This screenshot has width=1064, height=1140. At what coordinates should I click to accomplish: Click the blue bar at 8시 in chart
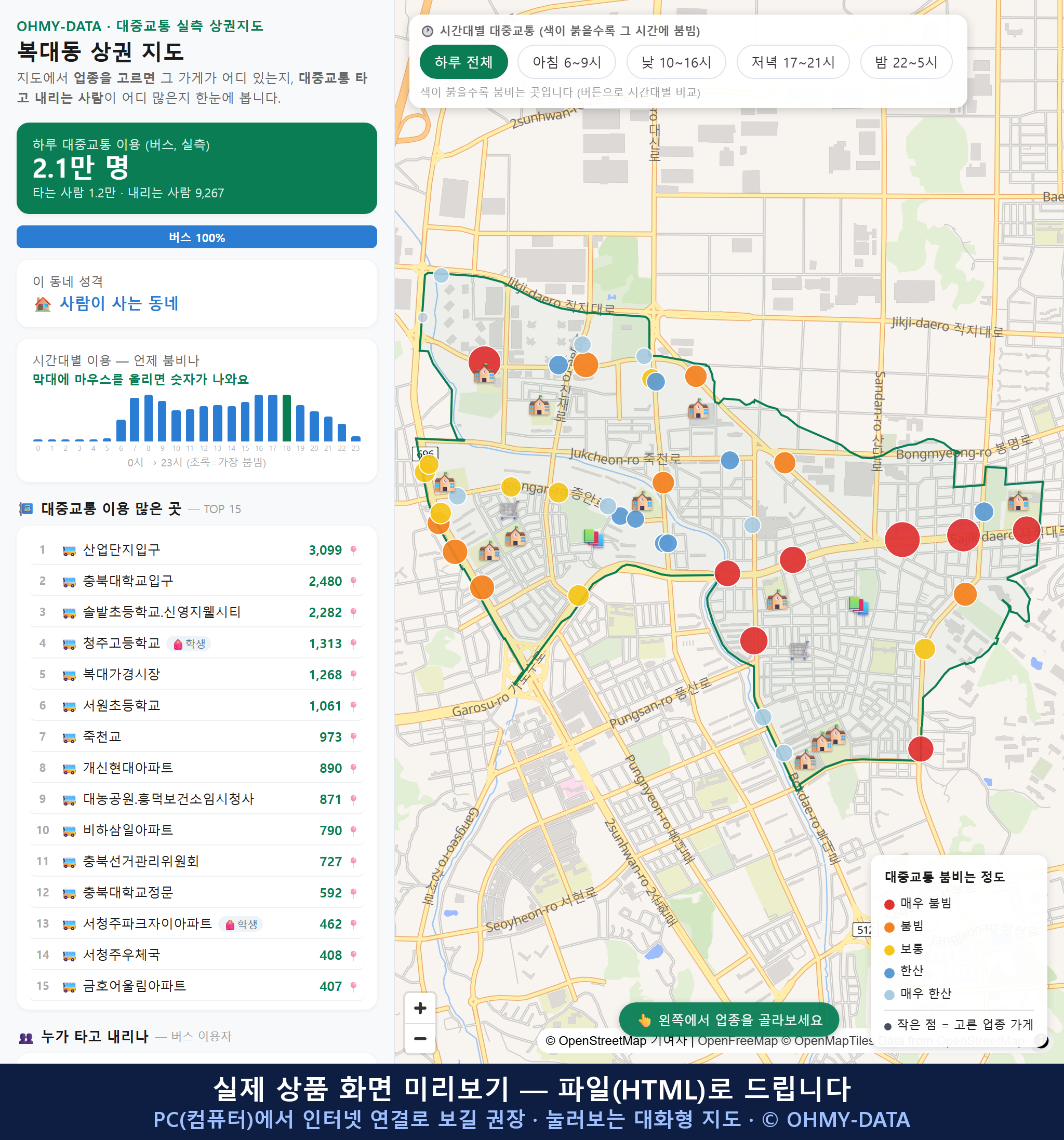[149, 418]
